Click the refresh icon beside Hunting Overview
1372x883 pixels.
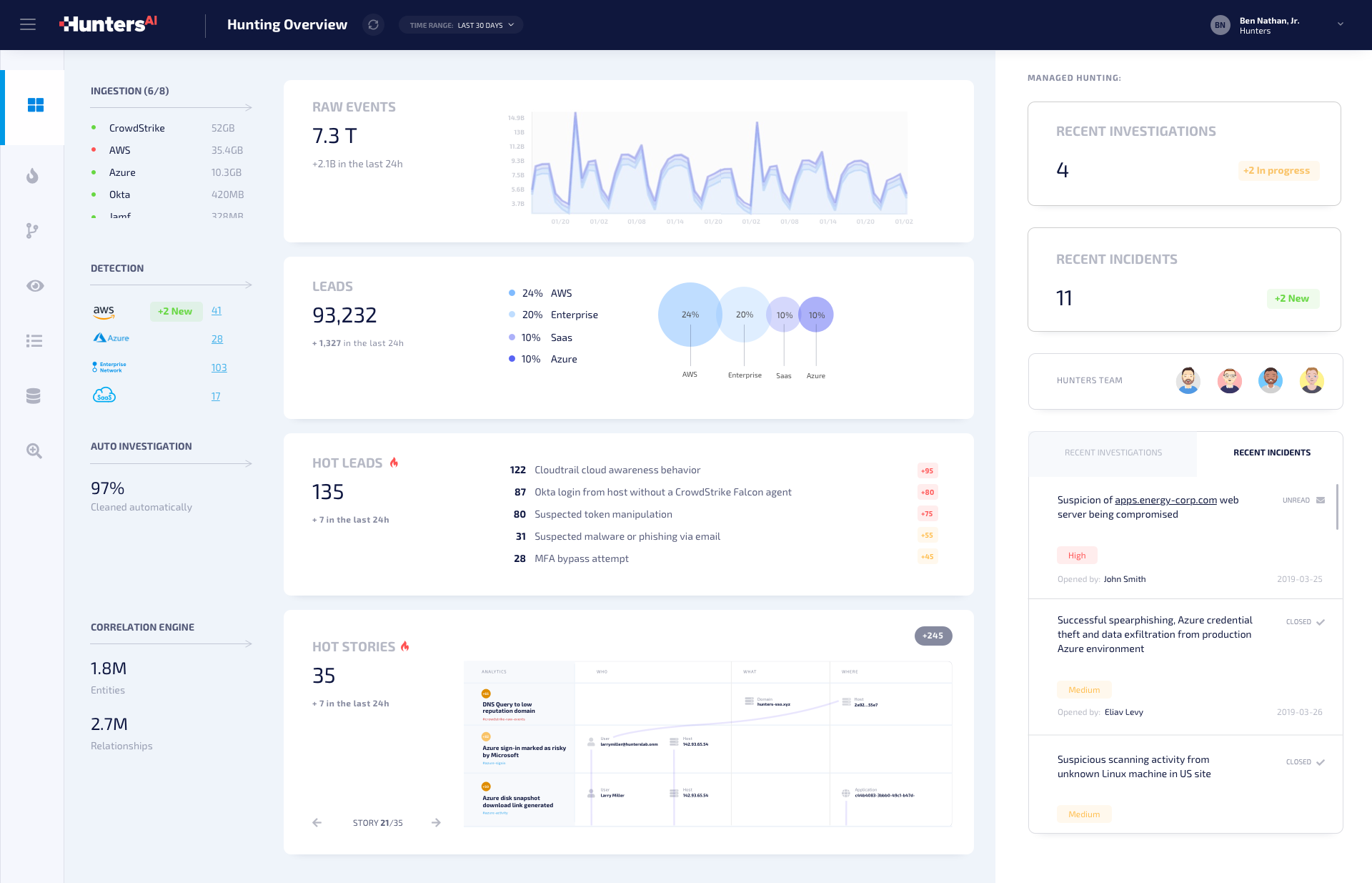click(373, 25)
